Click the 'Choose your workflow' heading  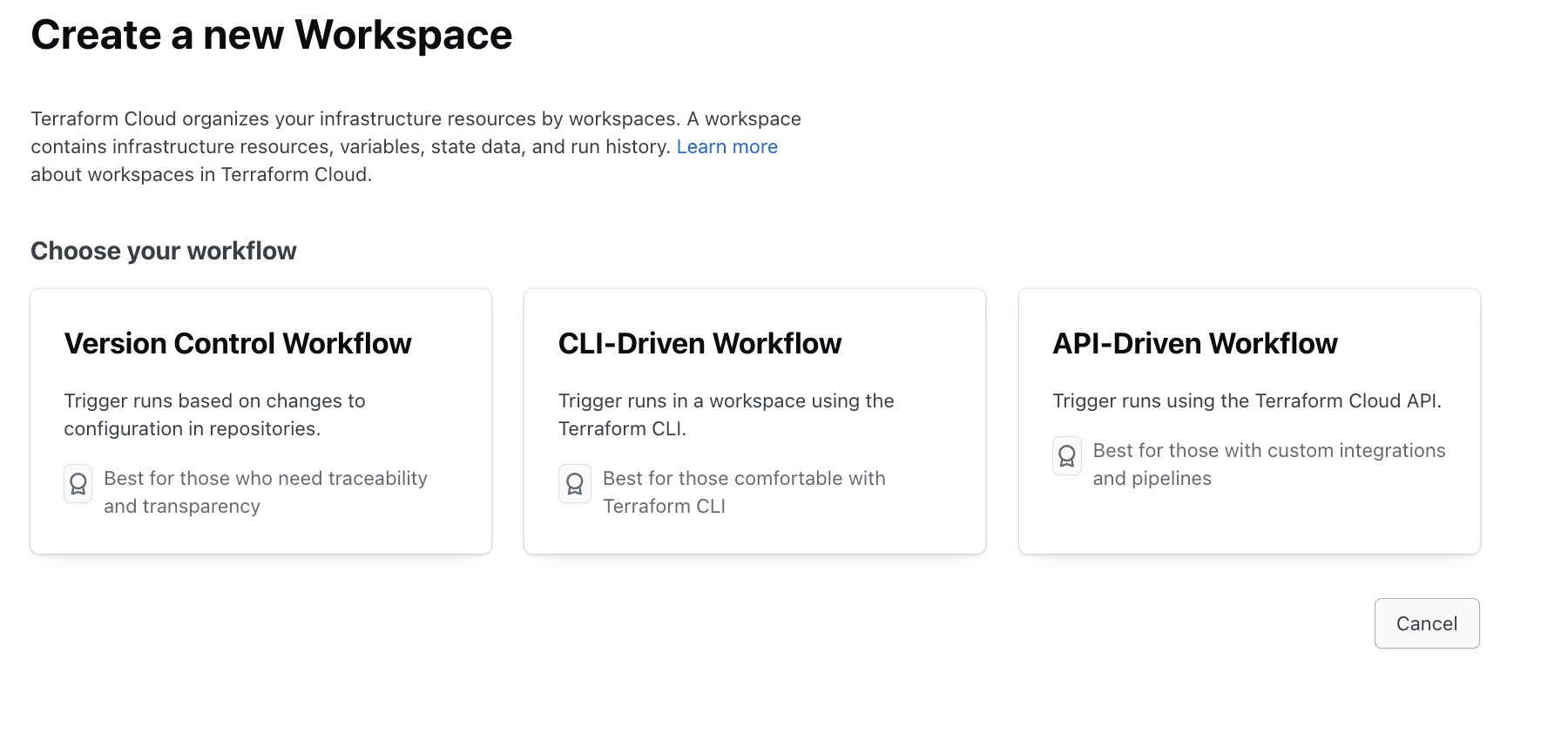164,251
